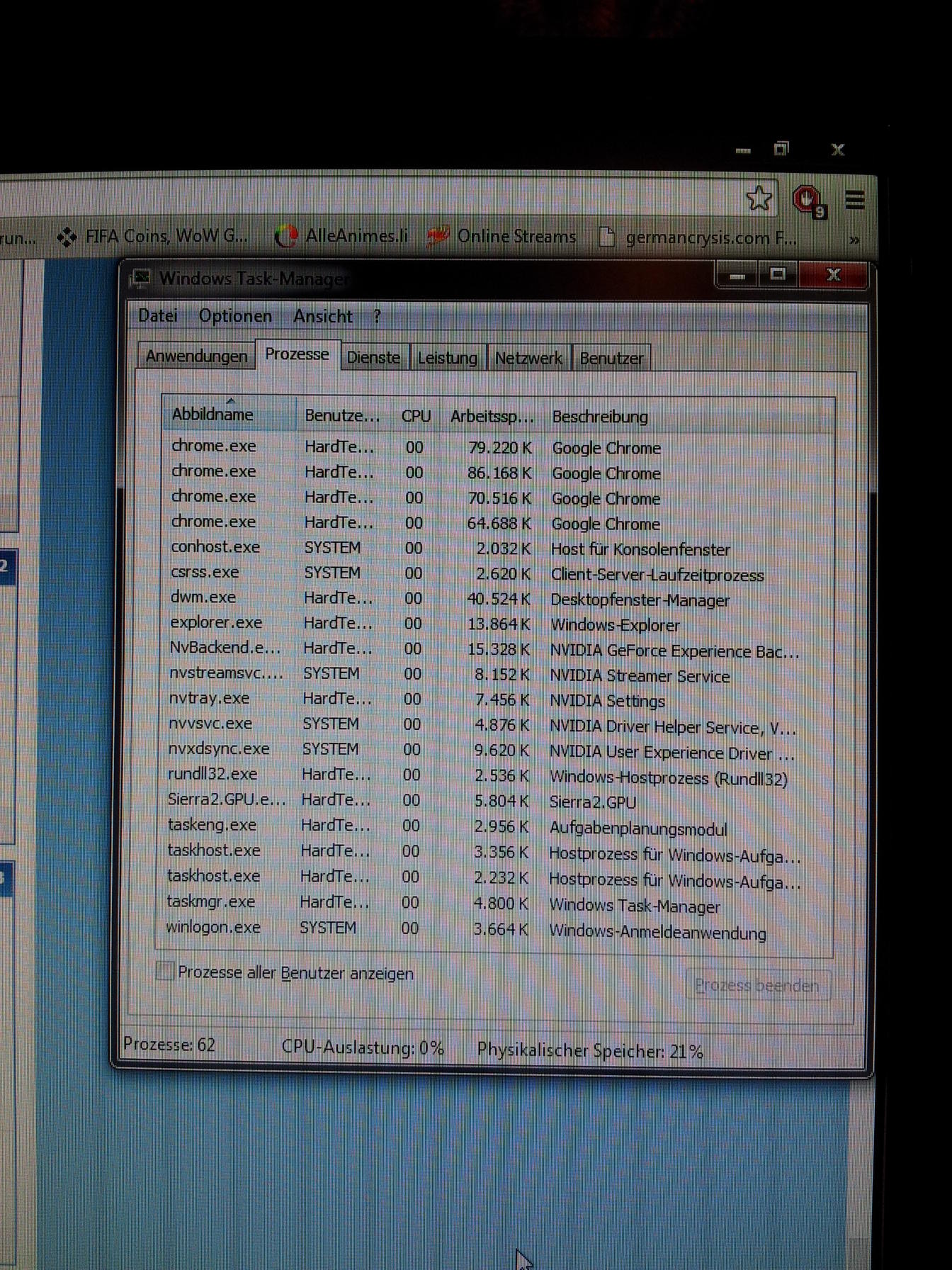
Task: Select the Prozesse tab
Action: [x=297, y=354]
